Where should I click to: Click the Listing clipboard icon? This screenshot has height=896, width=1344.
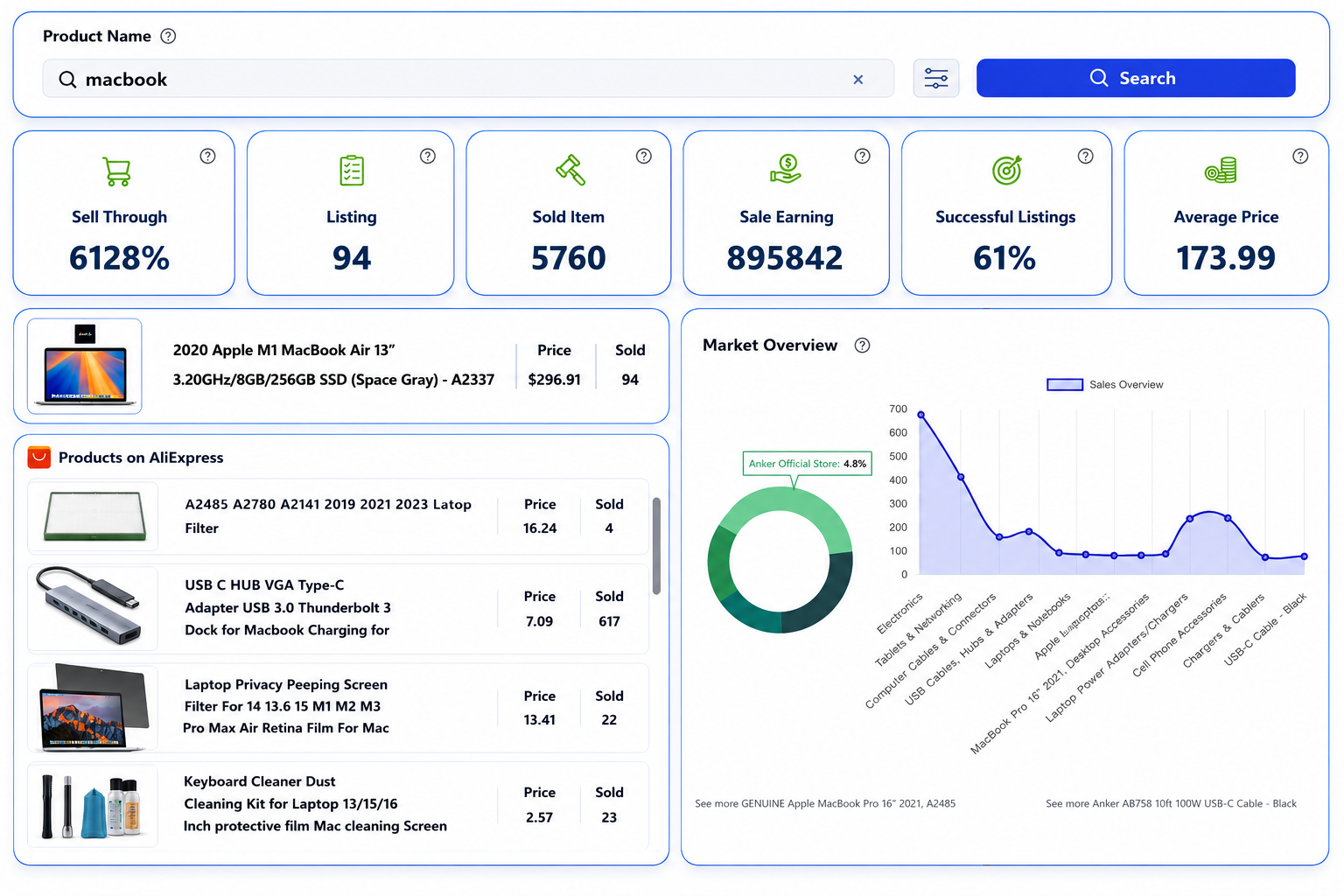(x=352, y=171)
